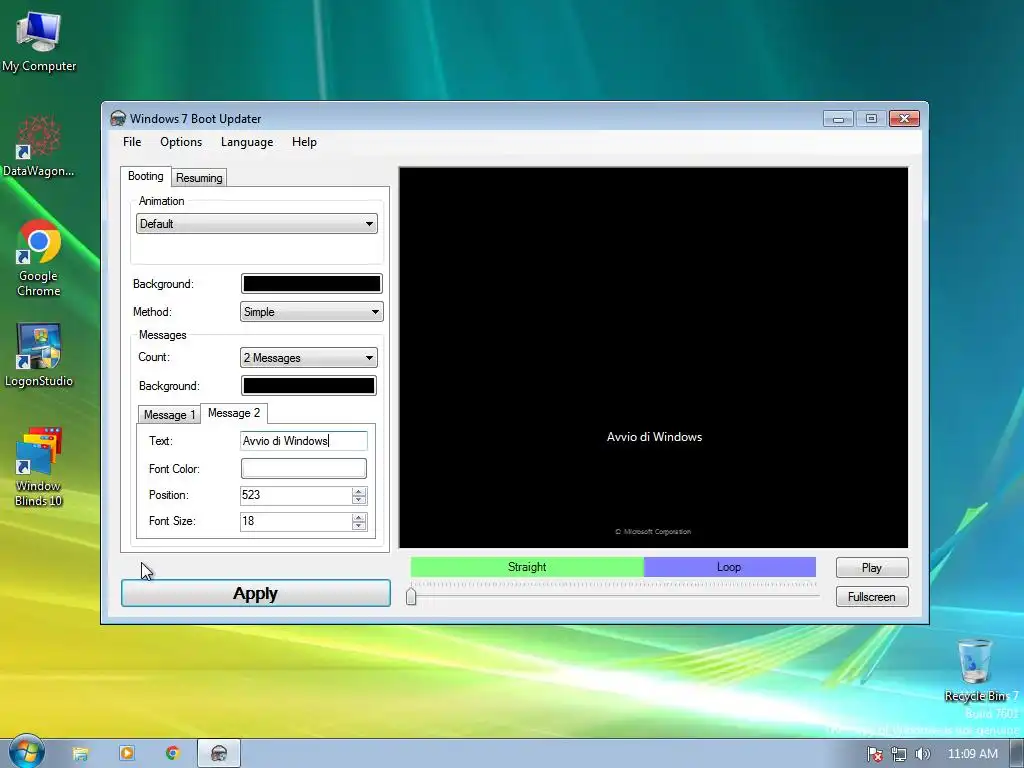
Task: Click the Action Center flag tray icon
Action: (874, 754)
